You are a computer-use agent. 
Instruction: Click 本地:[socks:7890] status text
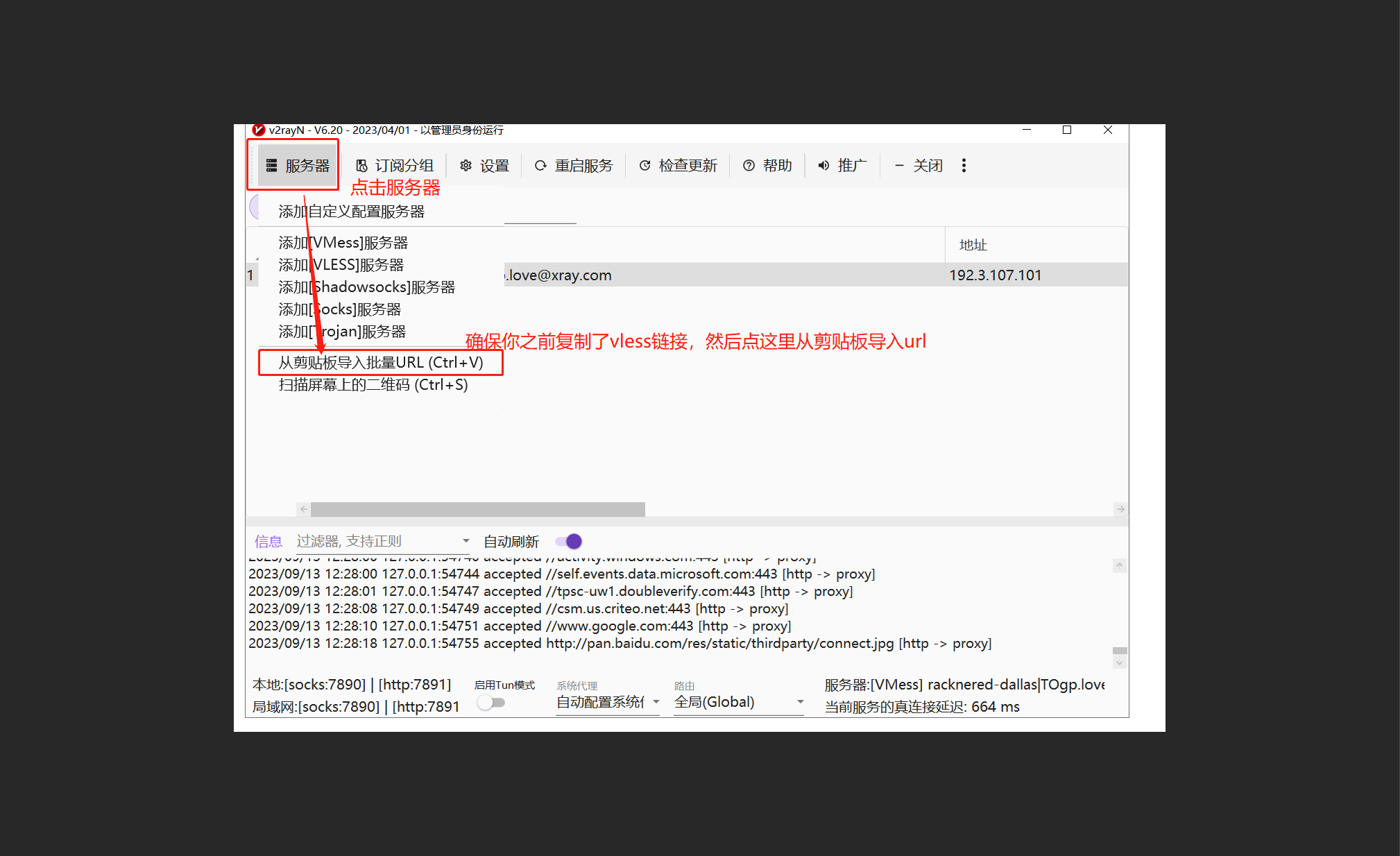coord(352,685)
